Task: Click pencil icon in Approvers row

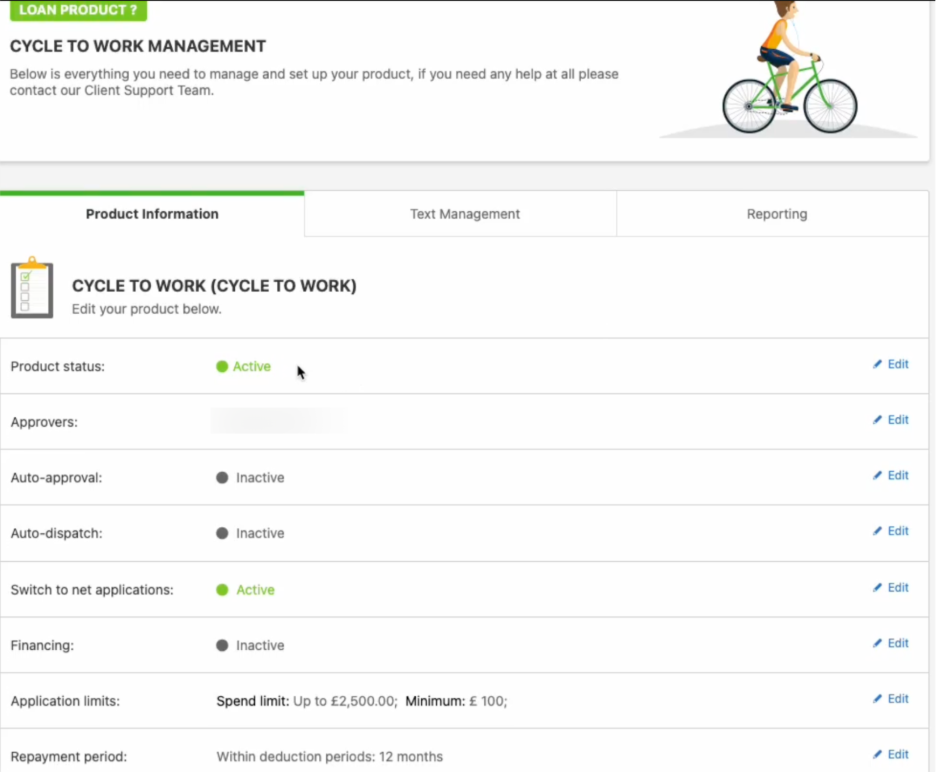Action: tap(877, 421)
